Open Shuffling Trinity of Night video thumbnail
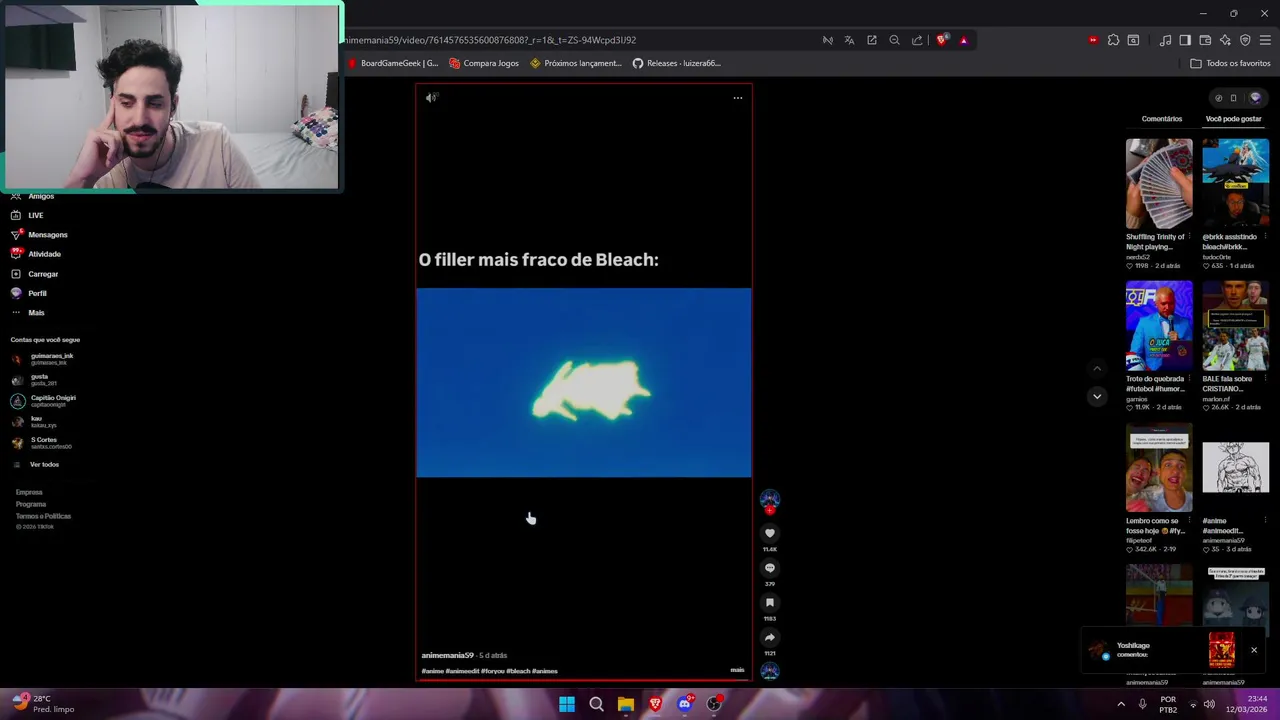The image size is (1280, 720). tap(1159, 184)
